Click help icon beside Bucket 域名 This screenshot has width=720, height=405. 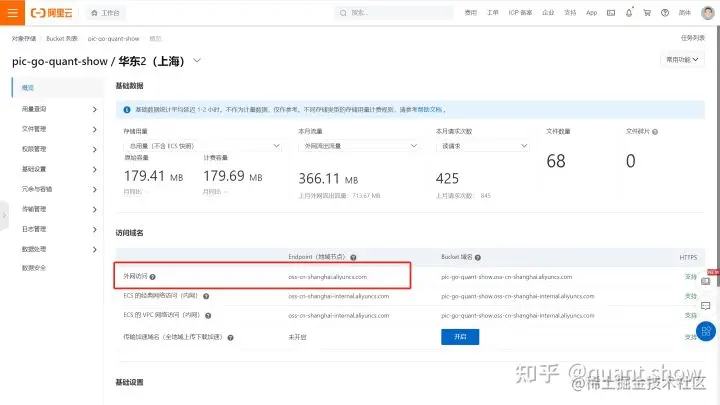tap(478, 258)
